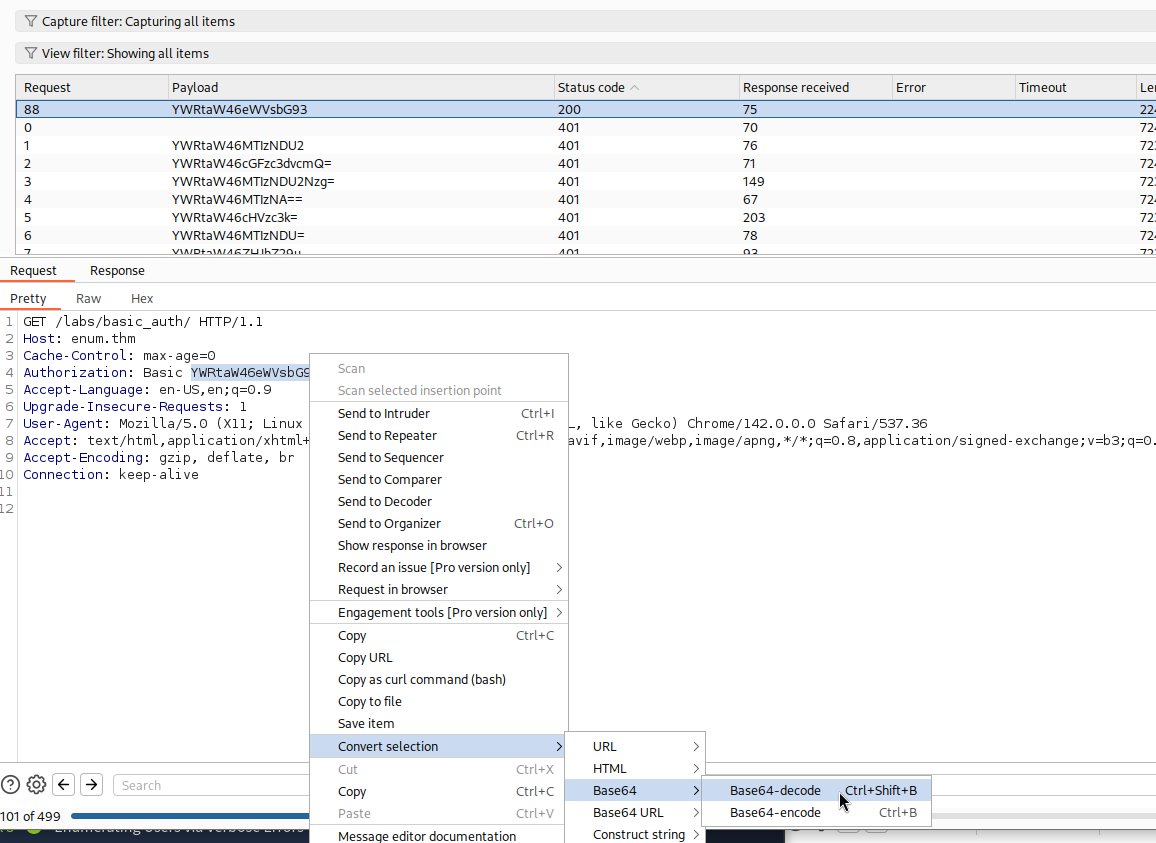The height and width of the screenshot is (843, 1156).
Task: Select Send to Decoder
Action: click(x=439, y=502)
